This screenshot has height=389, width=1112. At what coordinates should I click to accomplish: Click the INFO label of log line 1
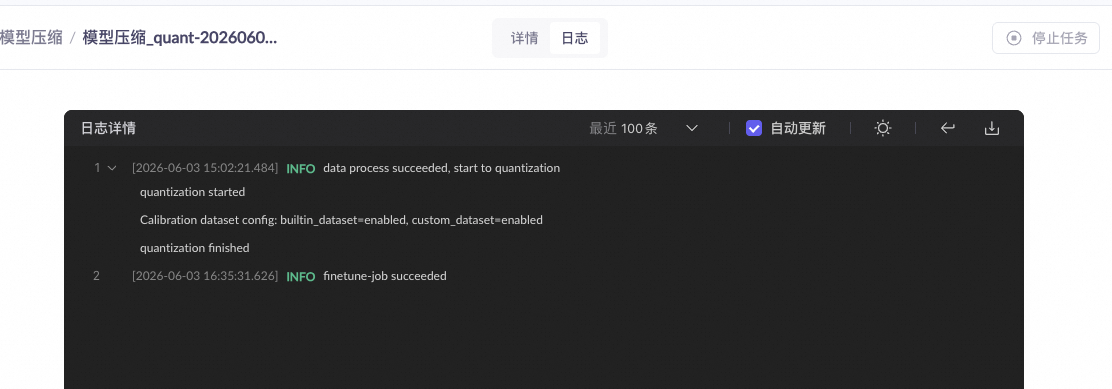(x=301, y=169)
